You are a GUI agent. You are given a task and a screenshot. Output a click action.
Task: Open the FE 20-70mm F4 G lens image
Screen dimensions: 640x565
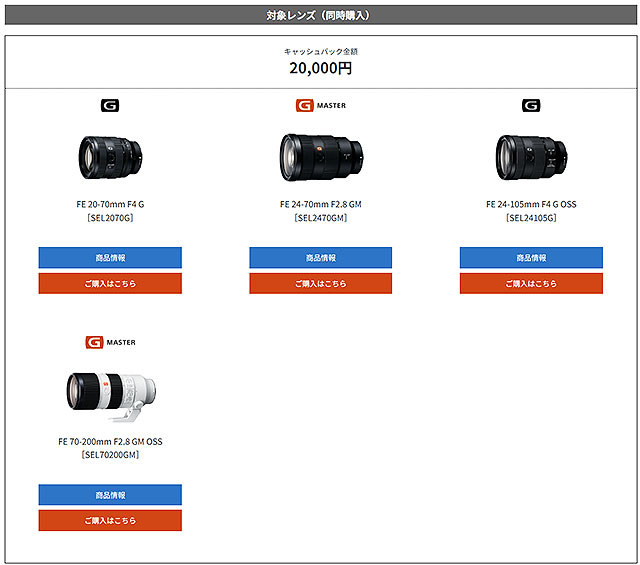tap(110, 154)
